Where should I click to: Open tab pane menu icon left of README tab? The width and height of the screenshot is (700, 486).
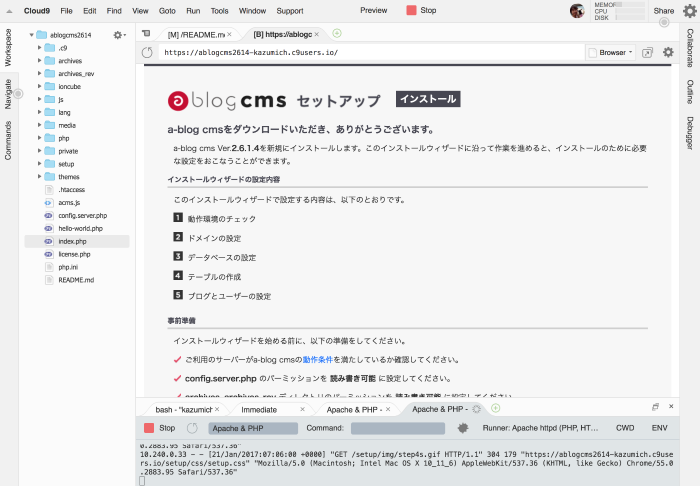(x=146, y=33)
